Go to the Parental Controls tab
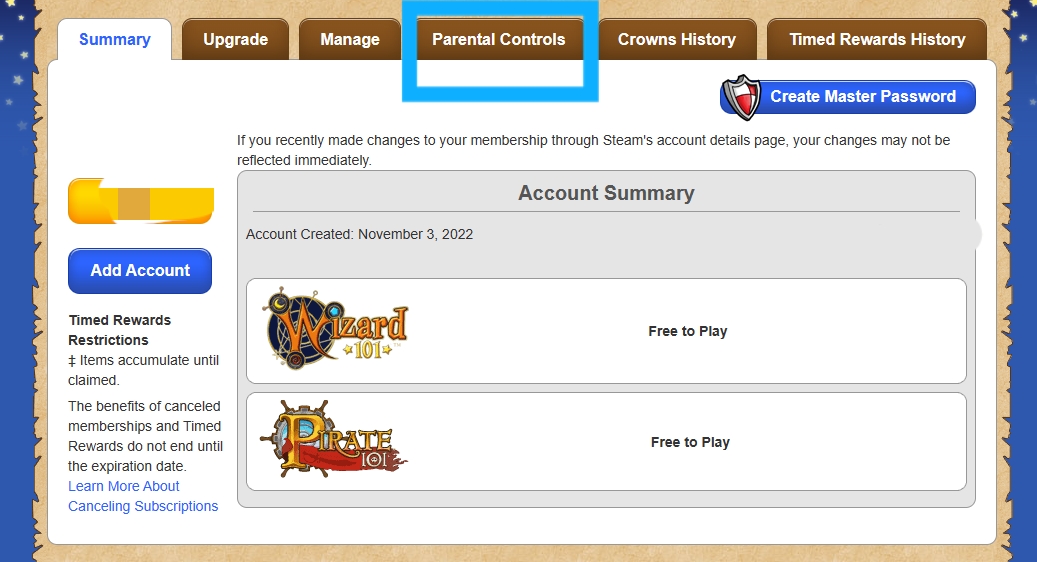 coord(499,40)
